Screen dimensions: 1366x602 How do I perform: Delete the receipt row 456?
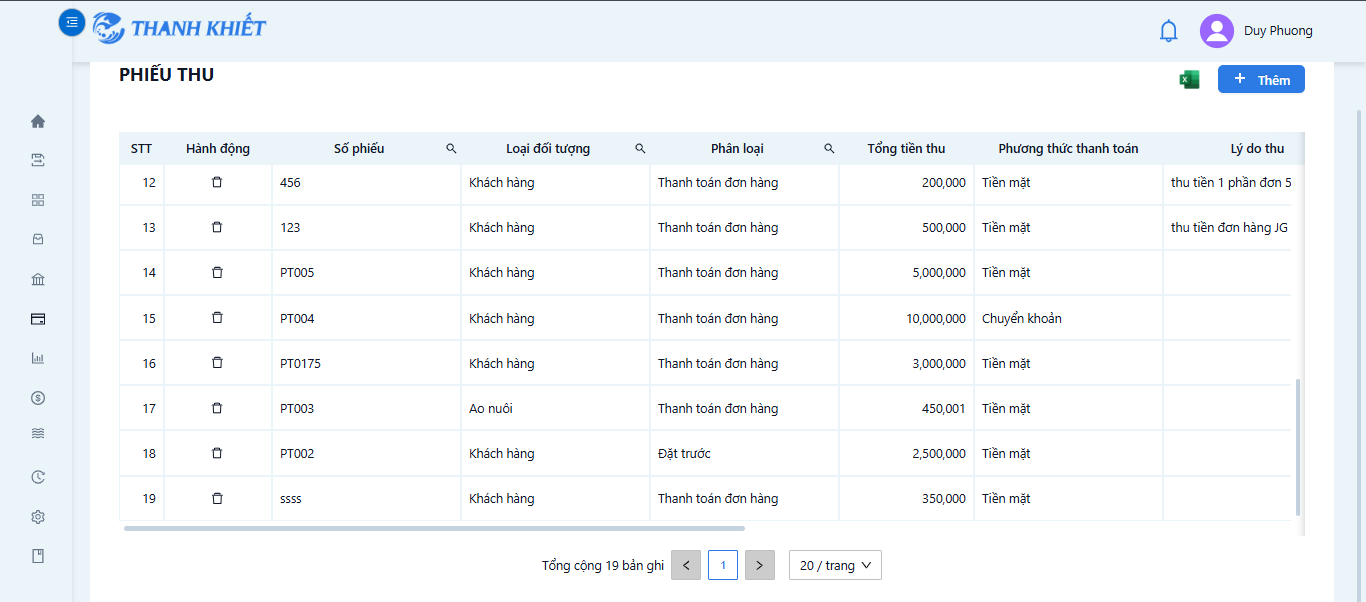(217, 182)
